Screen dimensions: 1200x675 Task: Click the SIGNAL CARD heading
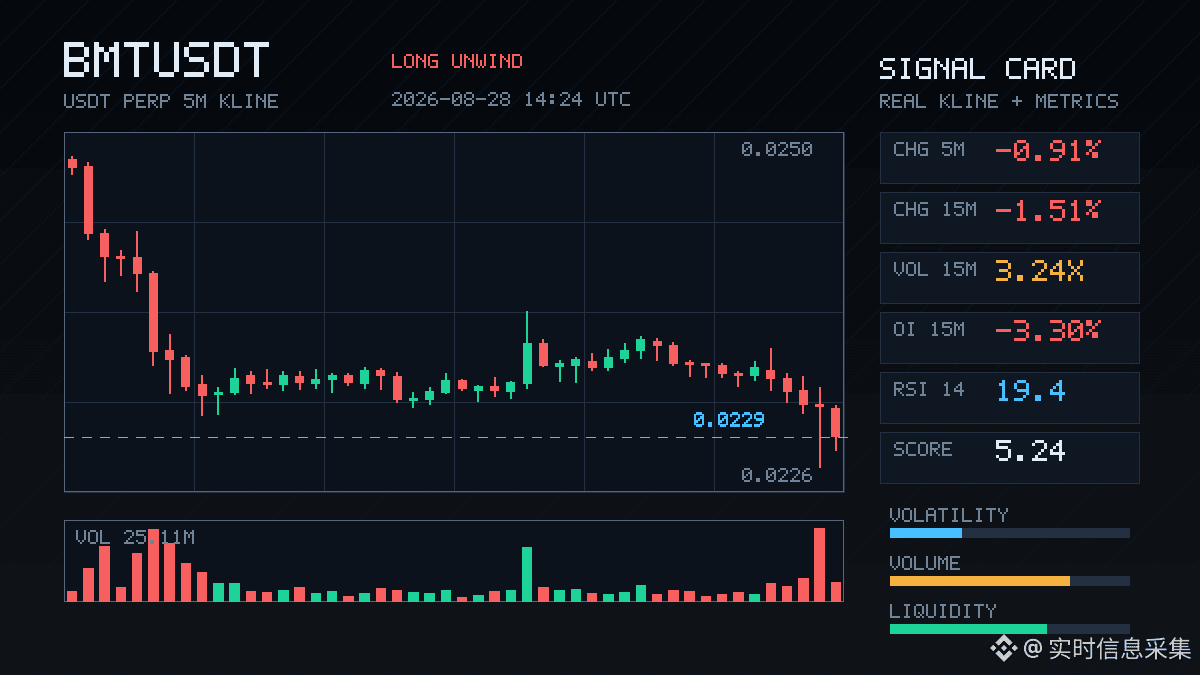click(x=977, y=69)
